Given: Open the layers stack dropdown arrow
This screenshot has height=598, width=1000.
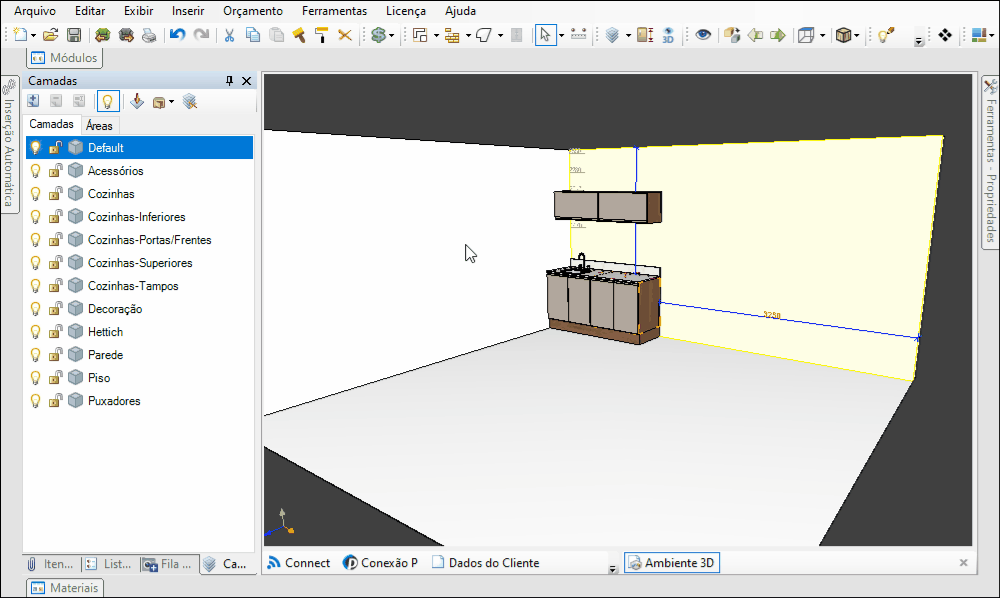Looking at the screenshot, I should pyautogui.click(x=628, y=36).
